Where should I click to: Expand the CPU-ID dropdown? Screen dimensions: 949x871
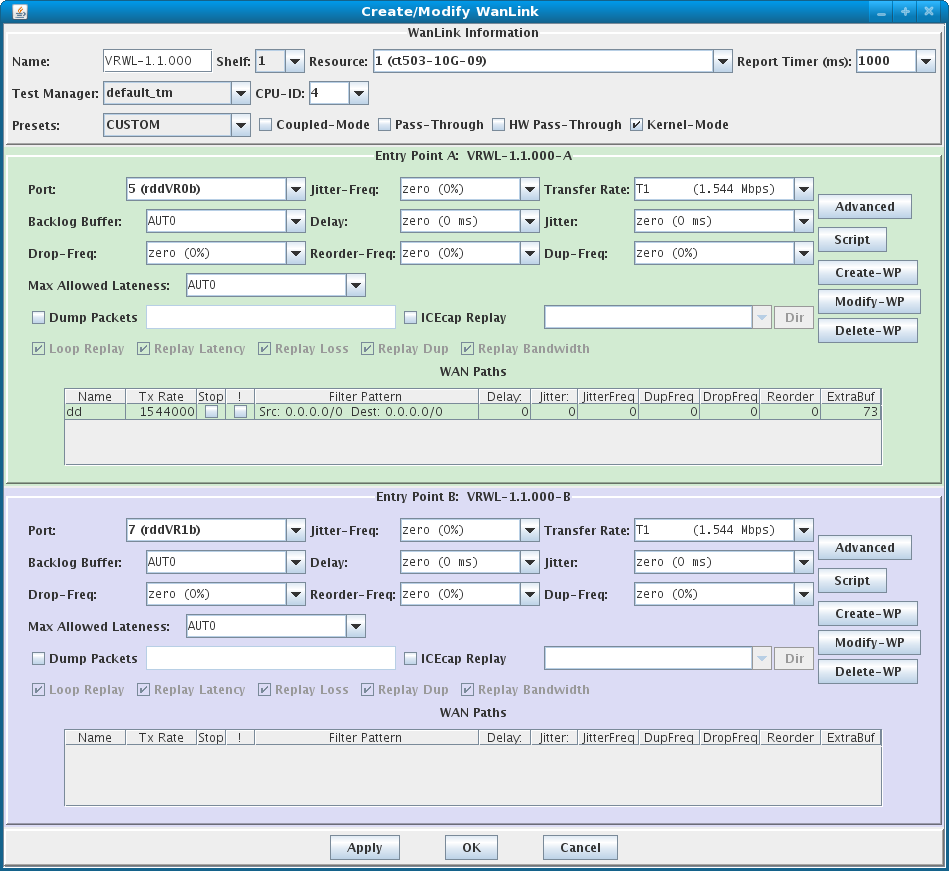pos(358,93)
